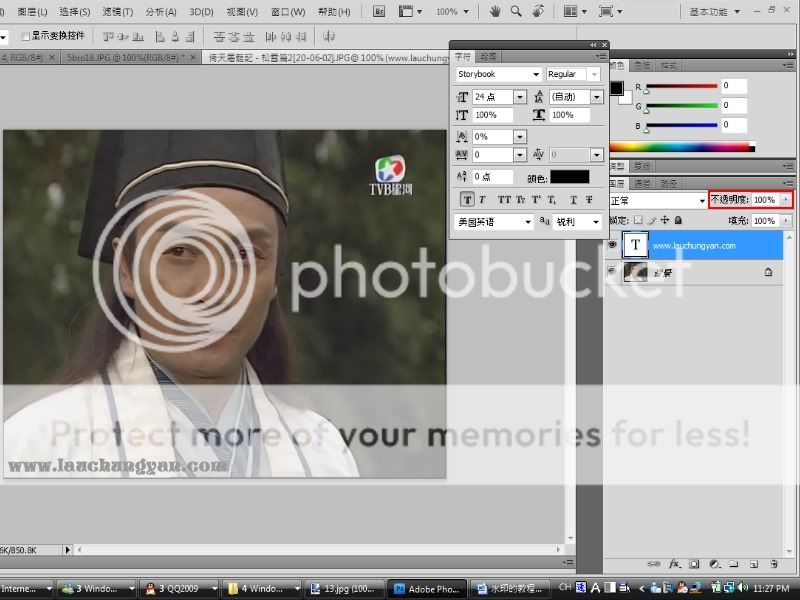Screen dimensions: 800x600
Task: Create new adjustment layer half-circle icon
Action: pyautogui.click(x=714, y=564)
